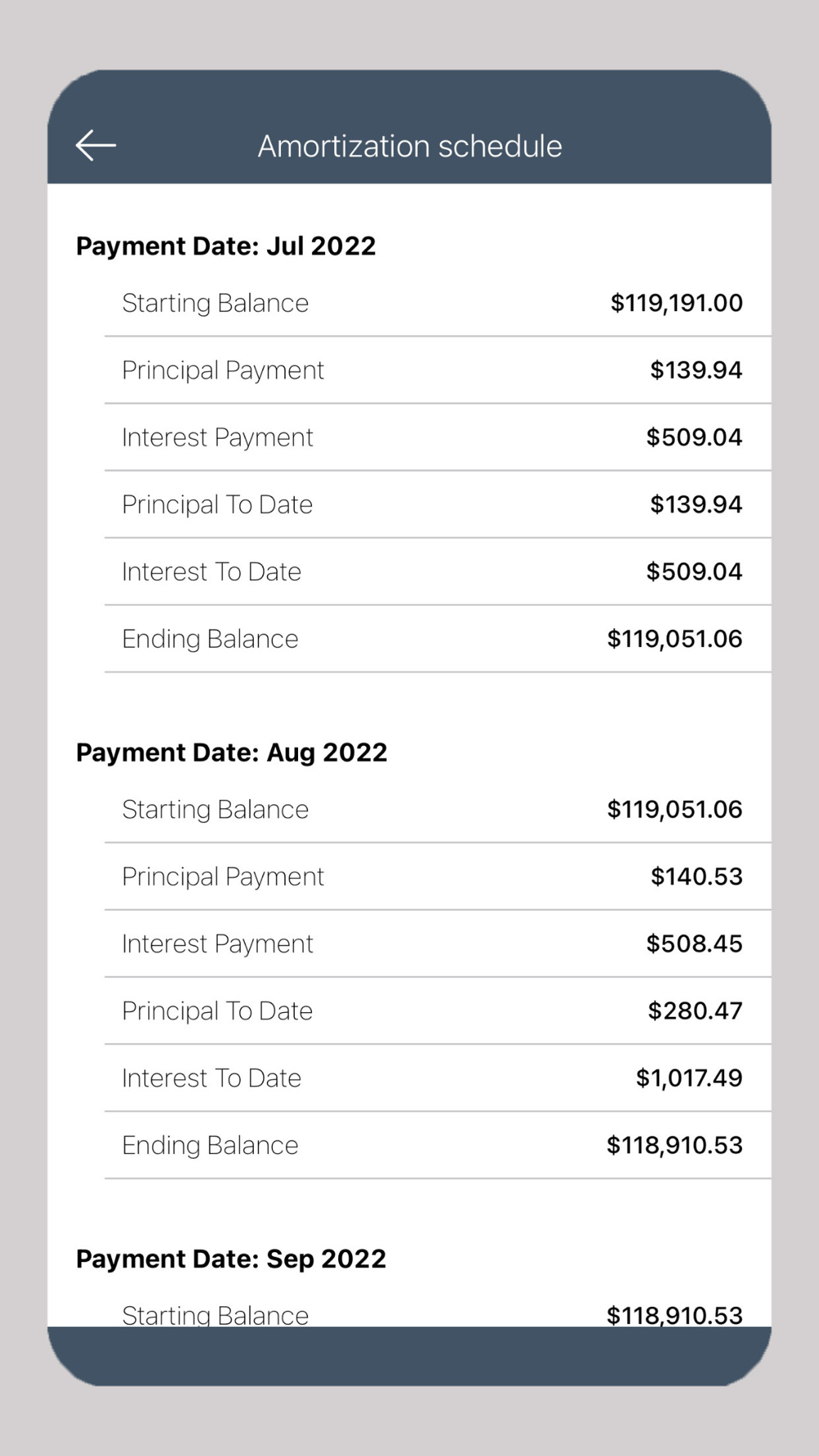819x1456 pixels.
Task: Tap Jul 2022 Interest To Date row
Action: (x=437, y=572)
